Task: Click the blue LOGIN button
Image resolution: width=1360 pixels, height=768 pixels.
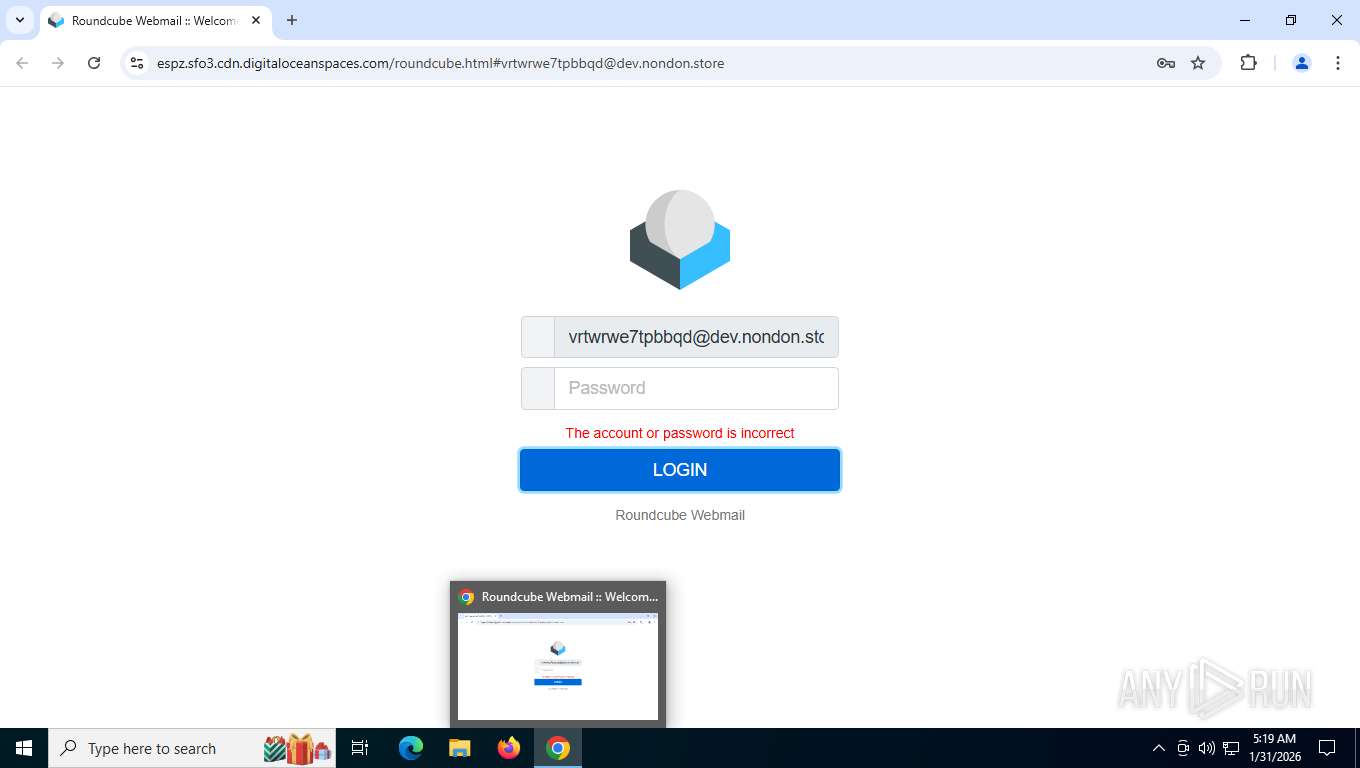Action: click(680, 470)
